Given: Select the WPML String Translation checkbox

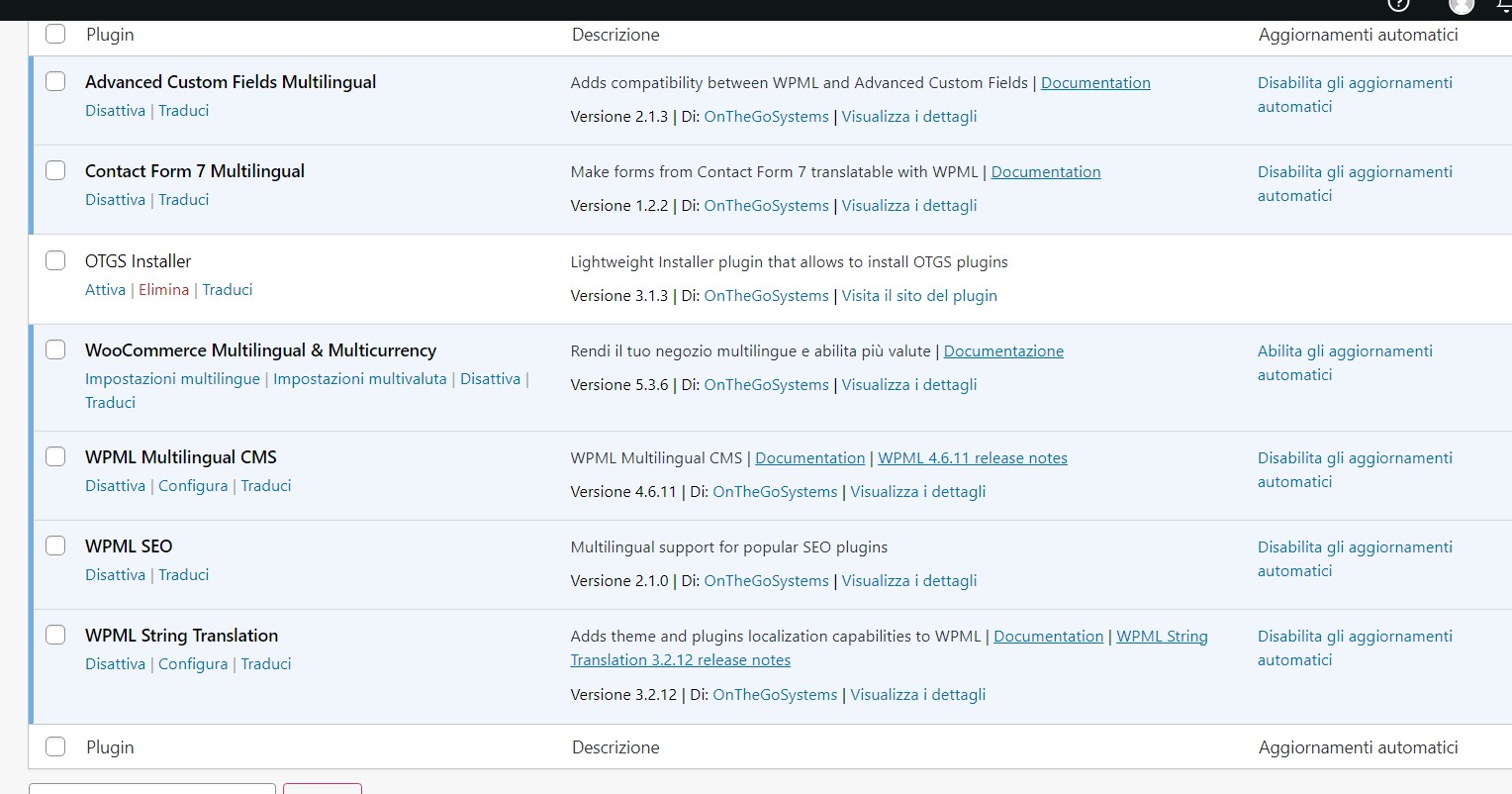Looking at the screenshot, I should tap(55, 635).
